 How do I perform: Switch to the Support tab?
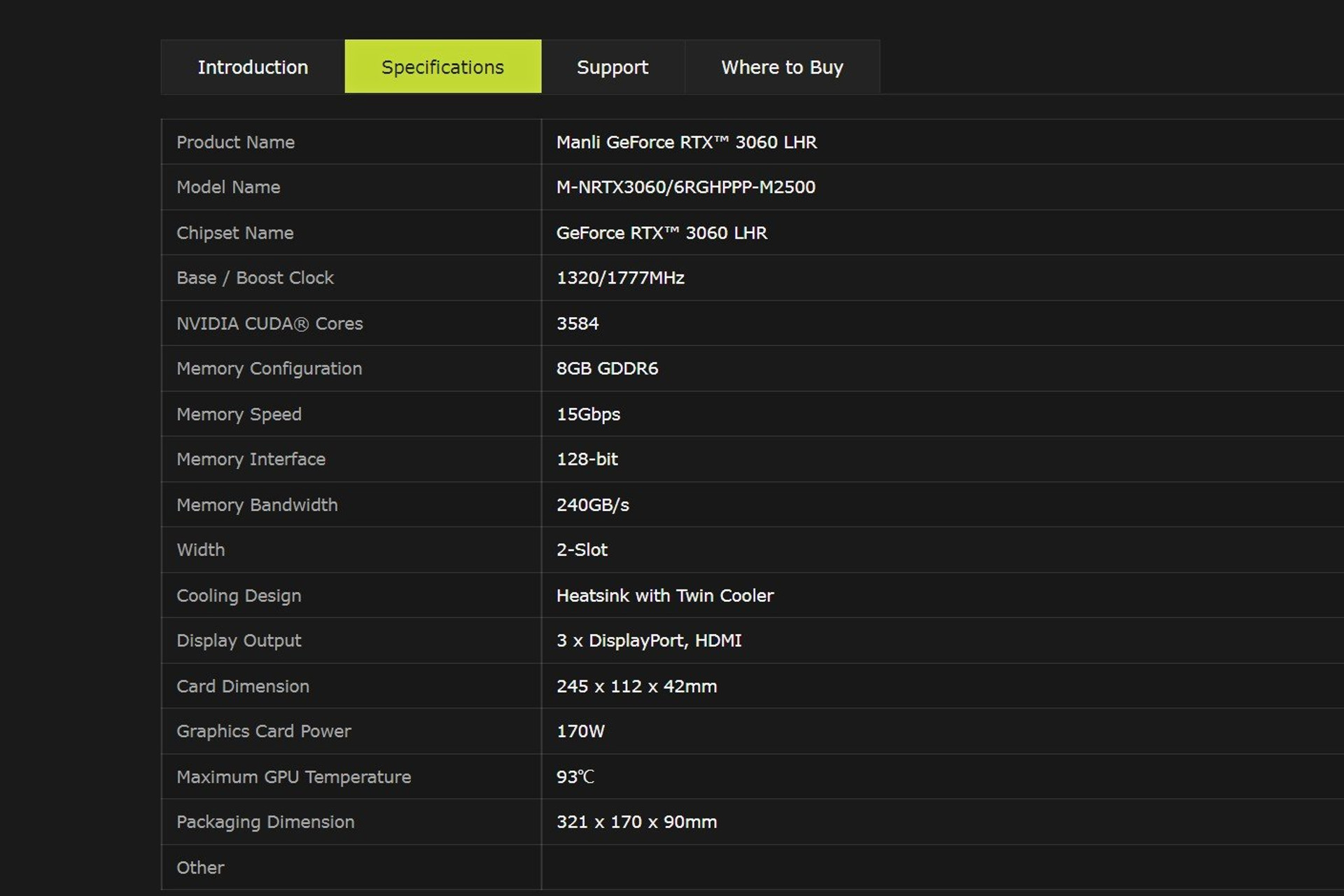tap(612, 67)
